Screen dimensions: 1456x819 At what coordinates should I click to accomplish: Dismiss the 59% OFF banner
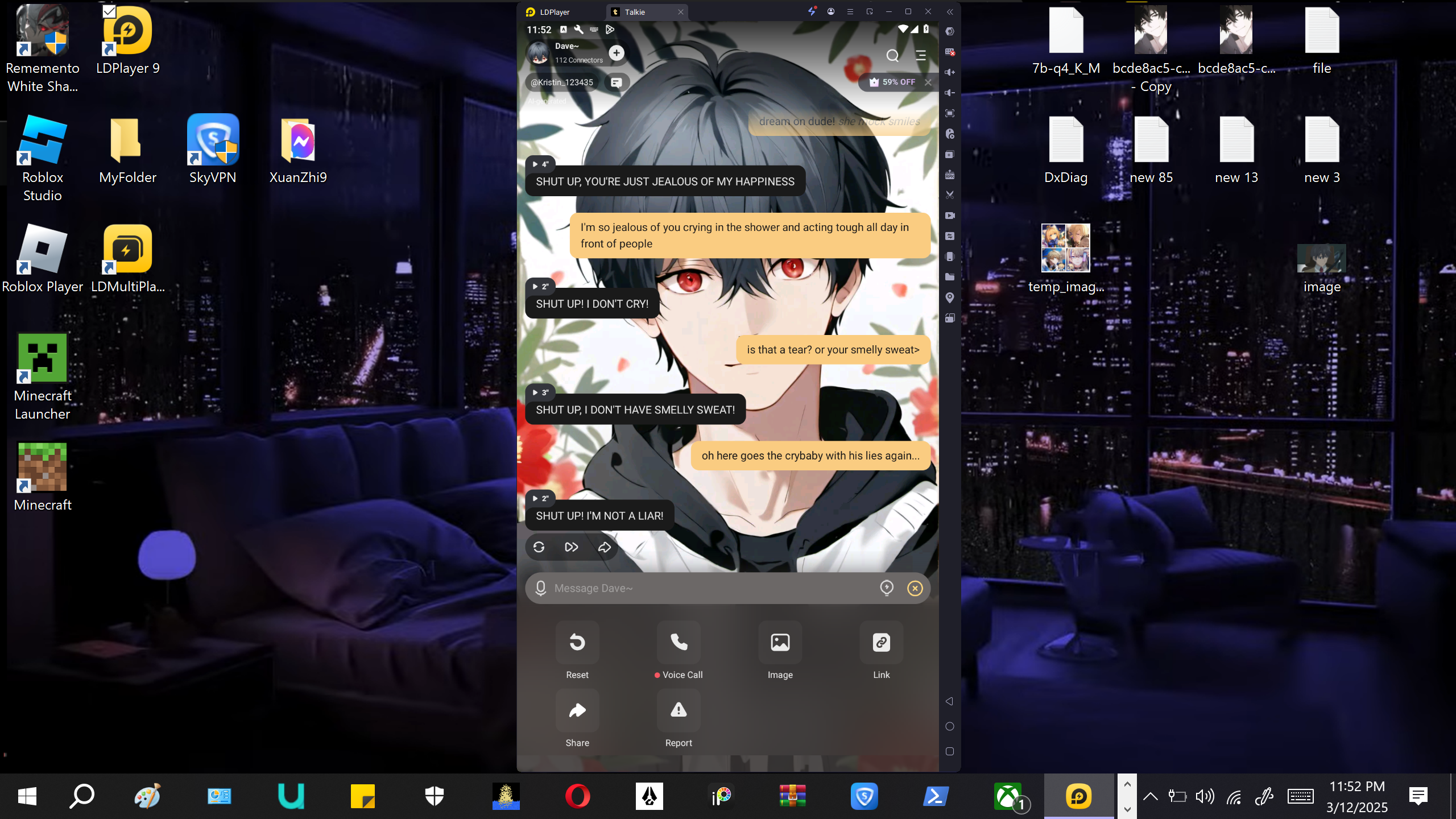click(x=928, y=82)
